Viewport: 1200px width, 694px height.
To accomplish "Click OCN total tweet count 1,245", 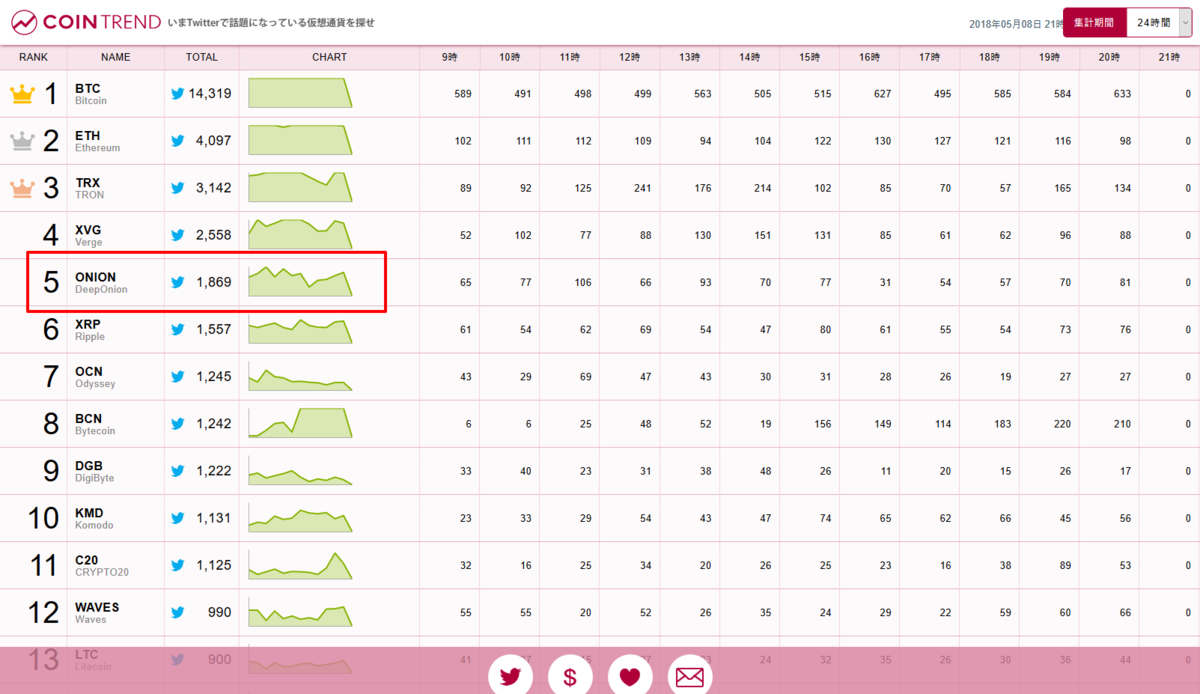I will pos(213,377).
